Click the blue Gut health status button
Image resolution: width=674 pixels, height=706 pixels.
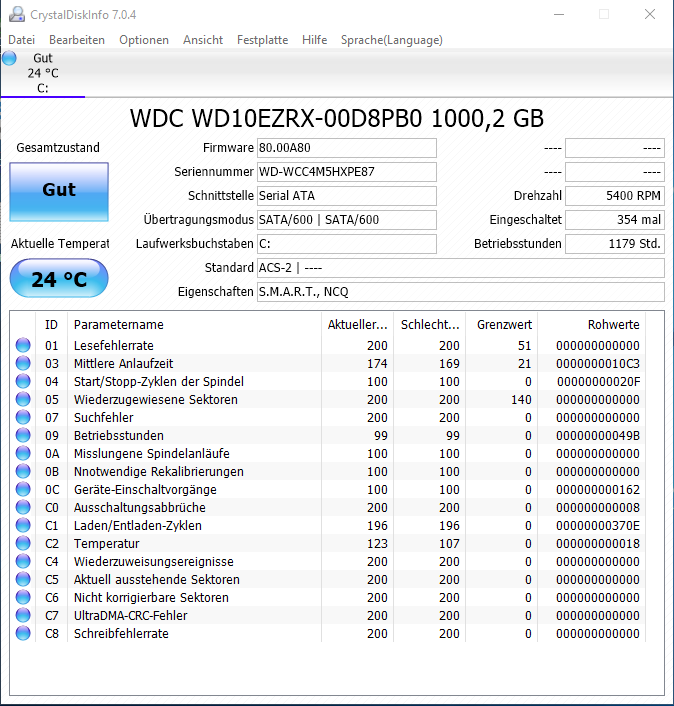(x=59, y=192)
